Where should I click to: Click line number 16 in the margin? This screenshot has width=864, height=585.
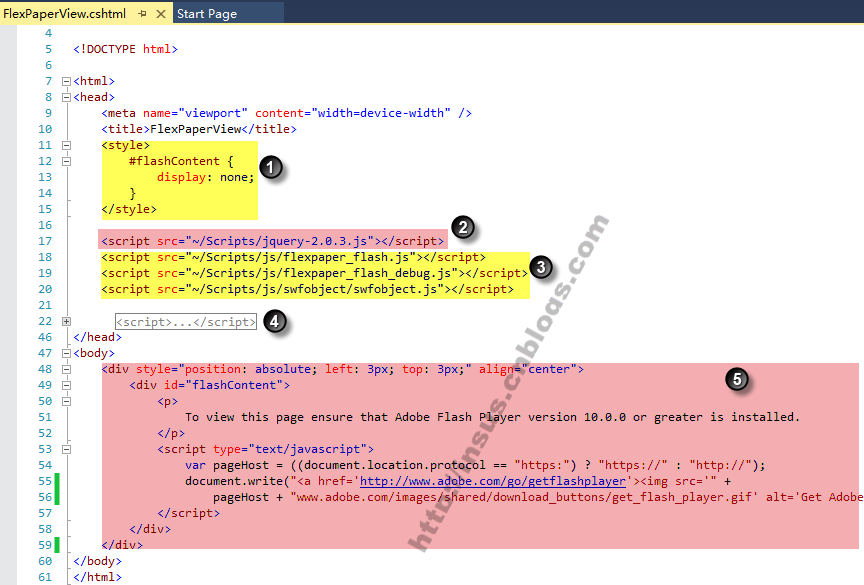pyautogui.click(x=45, y=225)
